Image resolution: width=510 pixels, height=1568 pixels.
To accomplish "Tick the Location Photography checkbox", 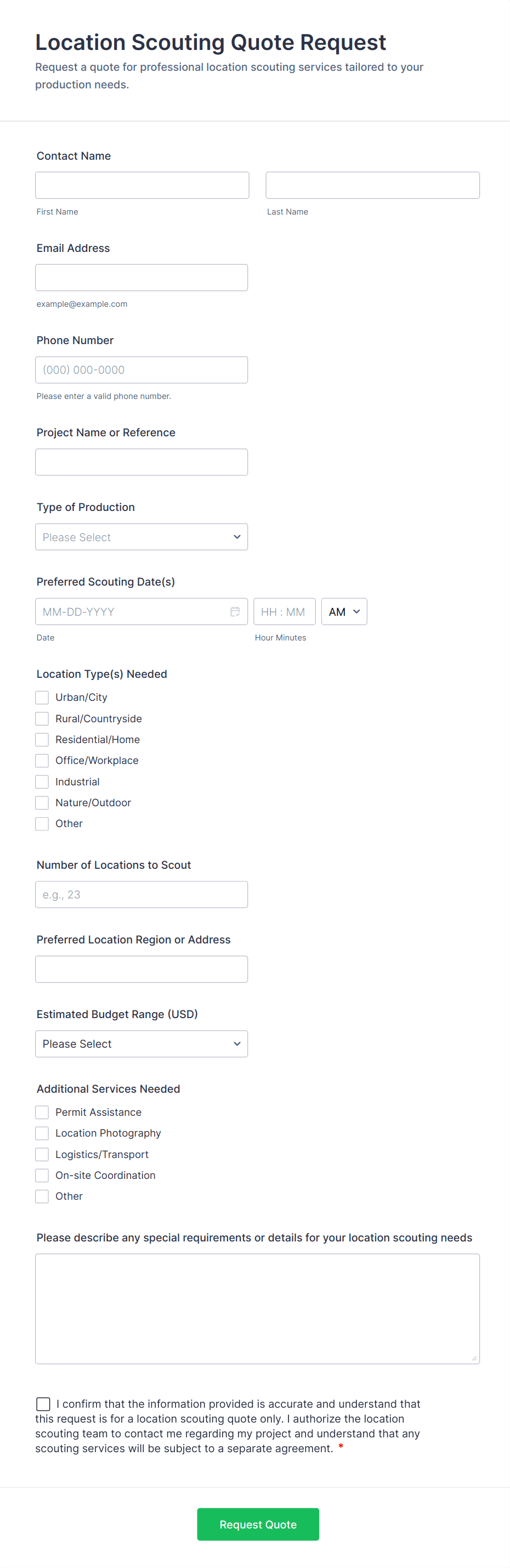I will click(x=42, y=1133).
